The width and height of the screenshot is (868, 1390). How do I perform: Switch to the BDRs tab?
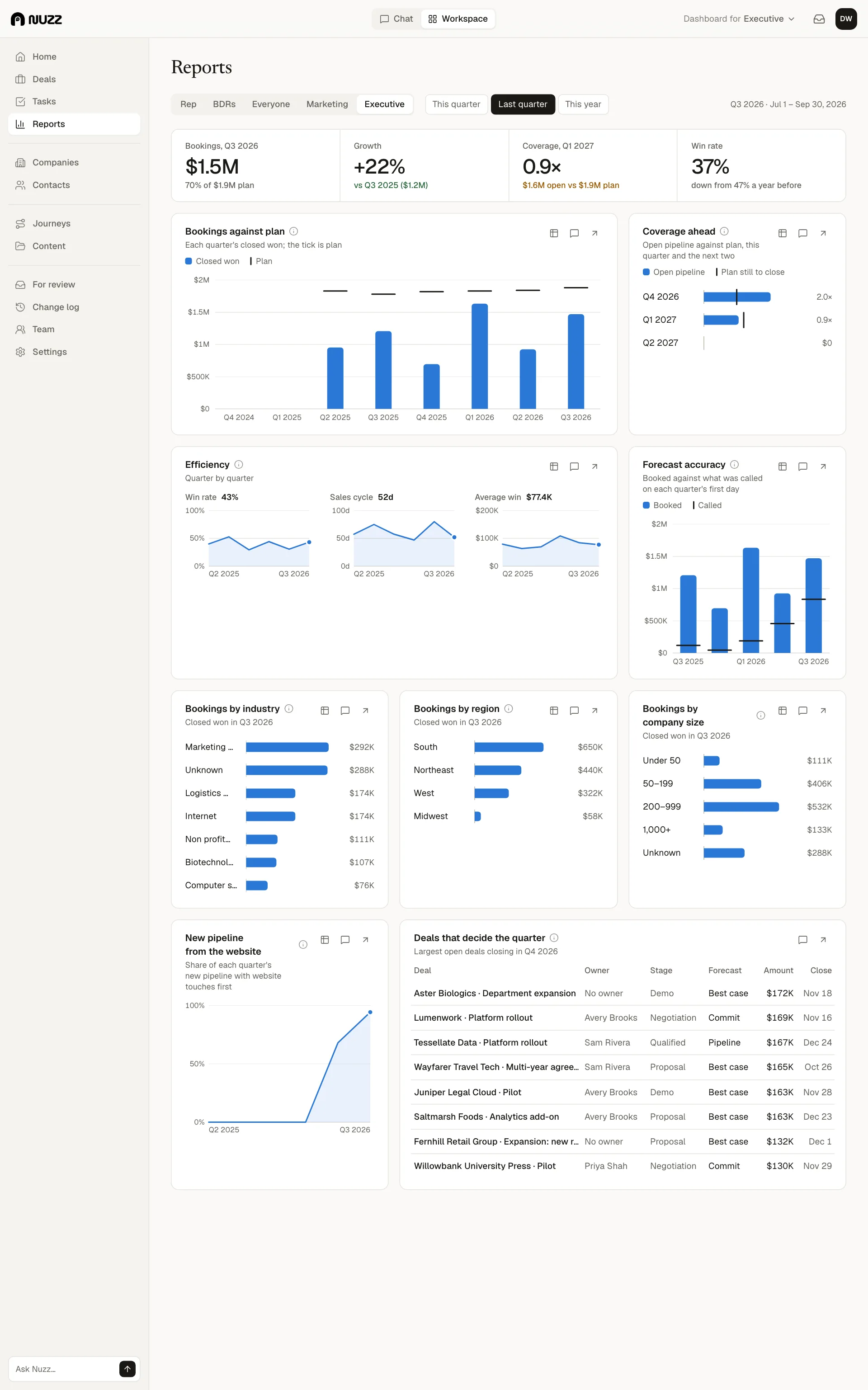click(x=224, y=104)
